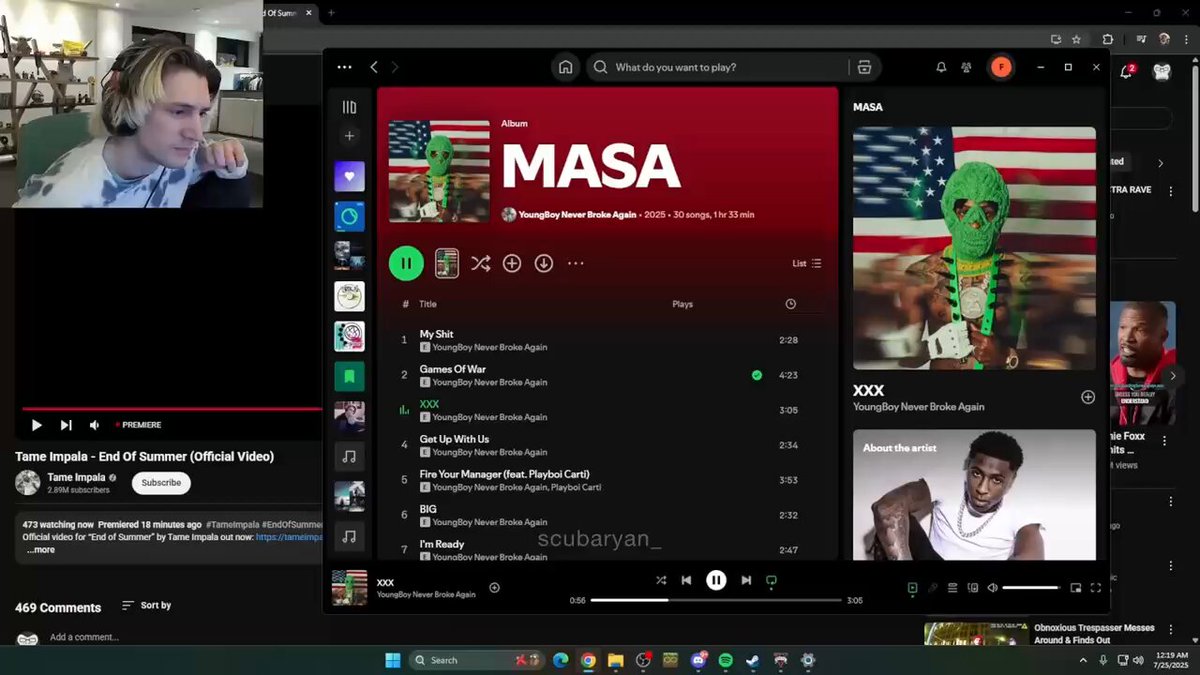Screen dimensions: 1200x675
Task: Save MASA album to Your Library
Action: tap(512, 263)
